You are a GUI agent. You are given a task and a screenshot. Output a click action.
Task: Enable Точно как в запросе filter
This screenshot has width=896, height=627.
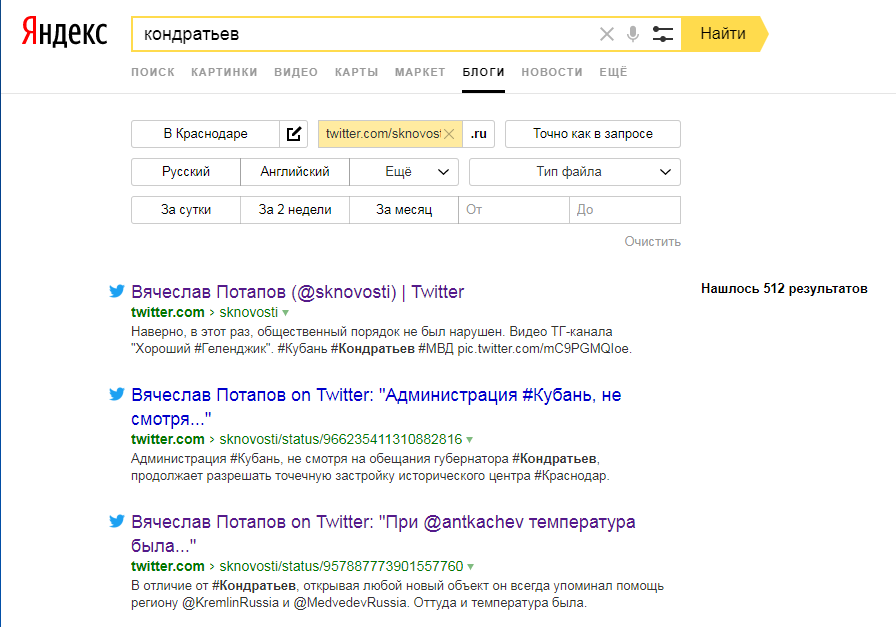click(592, 134)
